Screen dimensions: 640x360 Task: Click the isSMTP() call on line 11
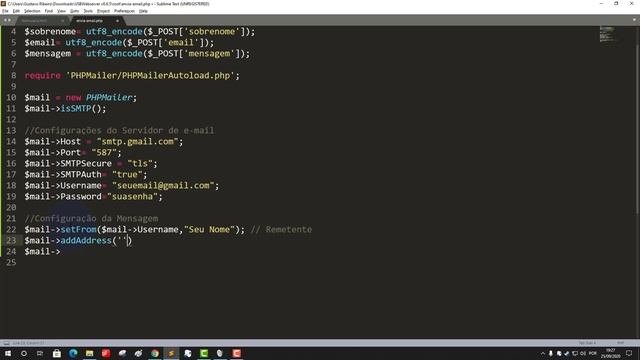(83, 109)
